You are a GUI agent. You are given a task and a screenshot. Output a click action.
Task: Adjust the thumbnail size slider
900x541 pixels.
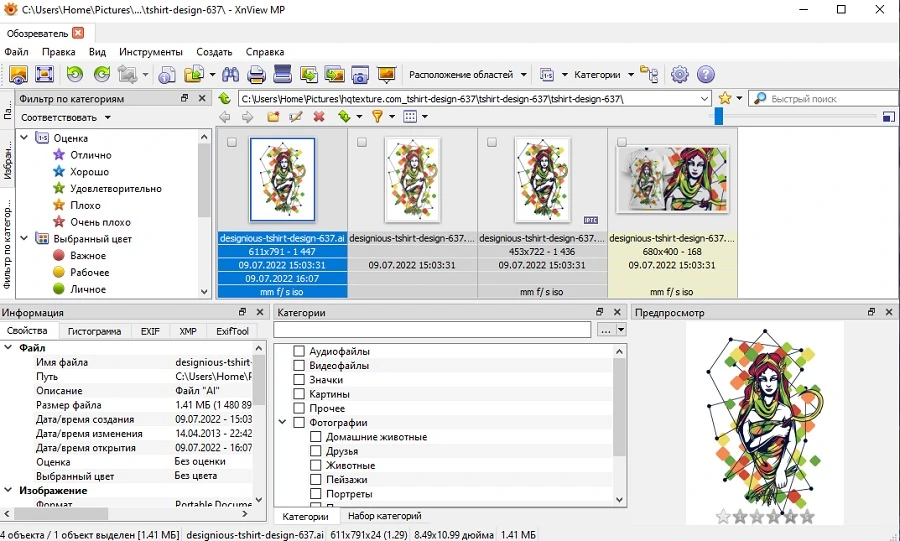(x=718, y=116)
